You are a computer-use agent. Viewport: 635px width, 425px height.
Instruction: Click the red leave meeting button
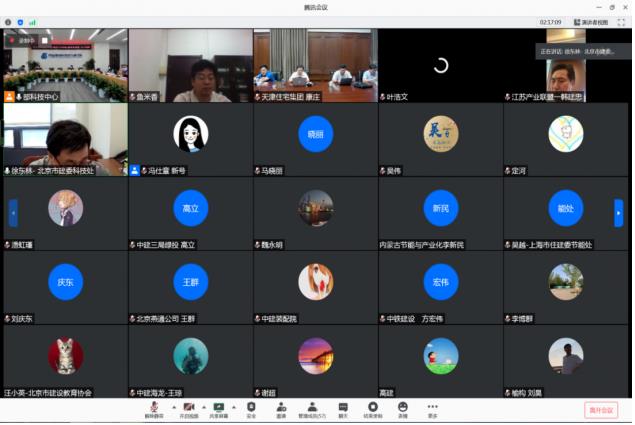(x=601, y=410)
